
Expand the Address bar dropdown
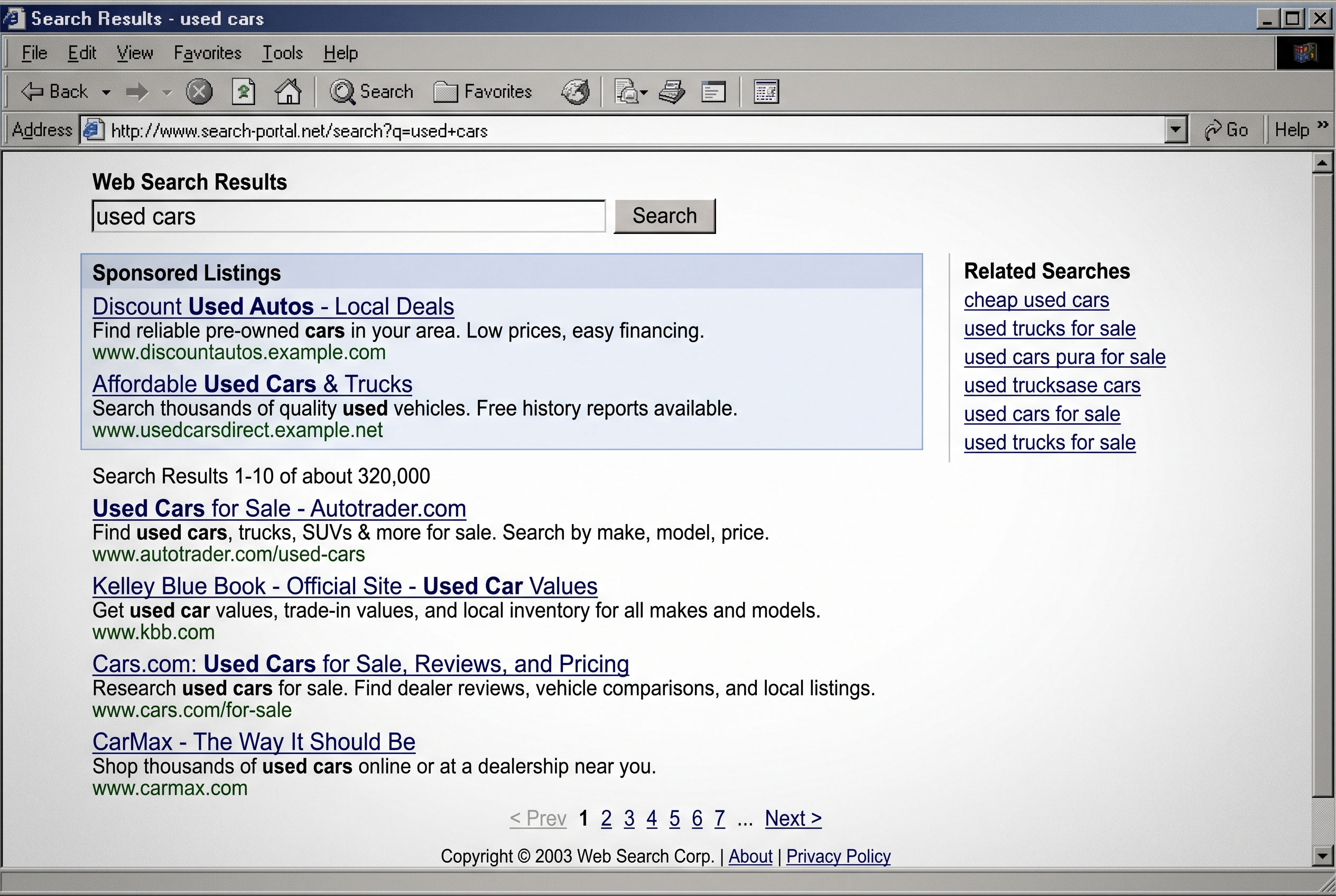click(1175, 130)
